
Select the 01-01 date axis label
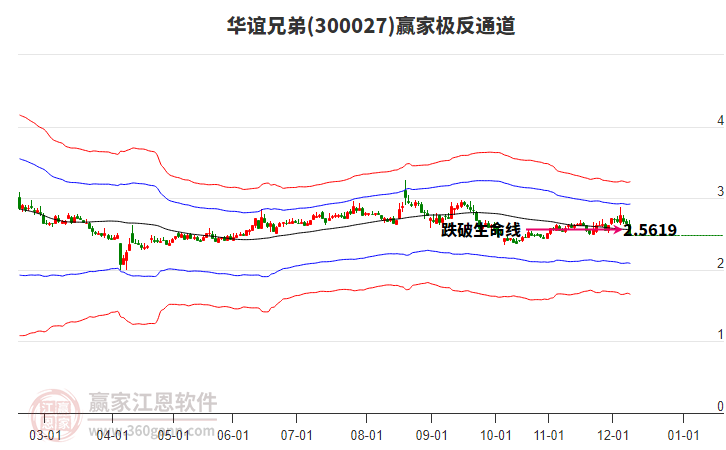coord(683,435)
